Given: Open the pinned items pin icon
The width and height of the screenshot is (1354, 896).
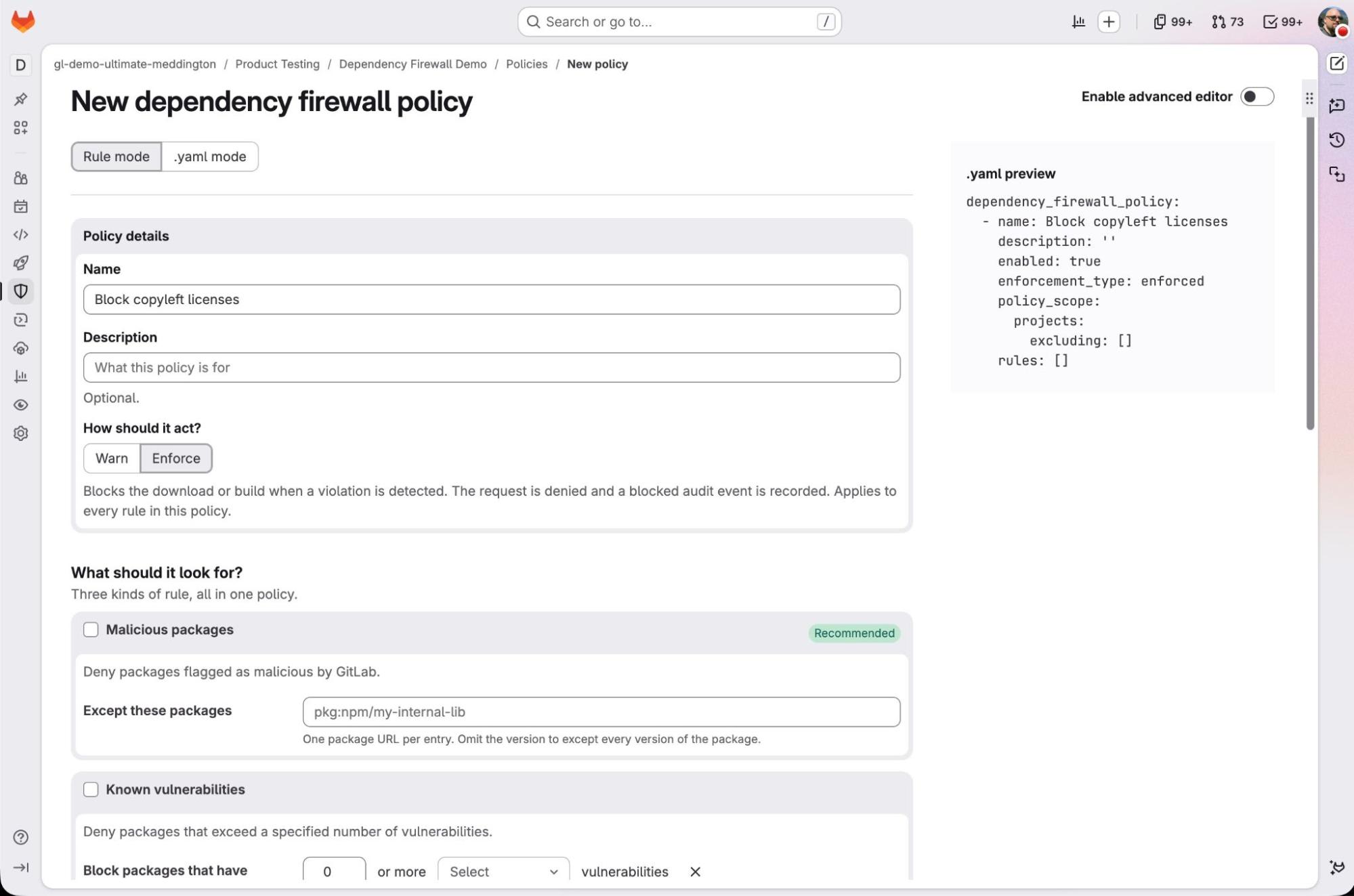Looking at the screenshot, I should click(21, 99).
